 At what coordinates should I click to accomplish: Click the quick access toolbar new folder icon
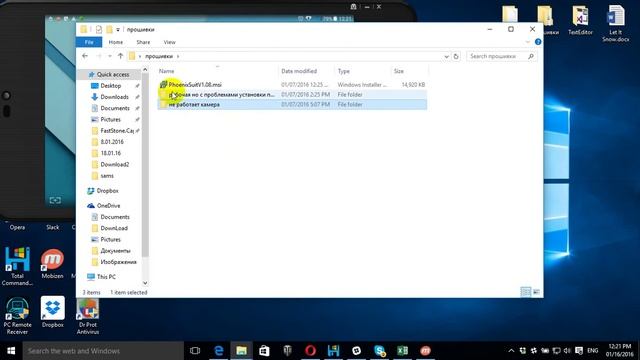[x=109, y=29]
